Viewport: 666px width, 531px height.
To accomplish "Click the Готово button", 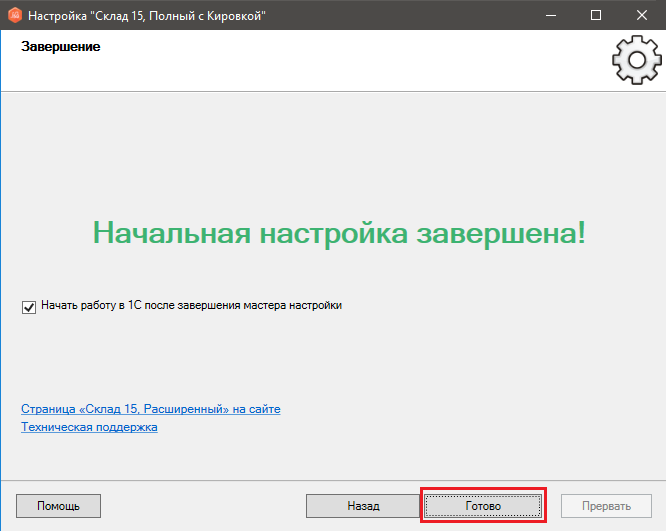I will pyautogui.click(x=483, y=506).
